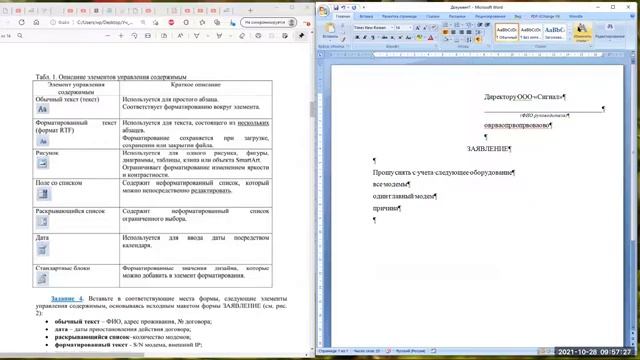Click the fit-to-width icon in PDF toolbar

pos(148,36)
